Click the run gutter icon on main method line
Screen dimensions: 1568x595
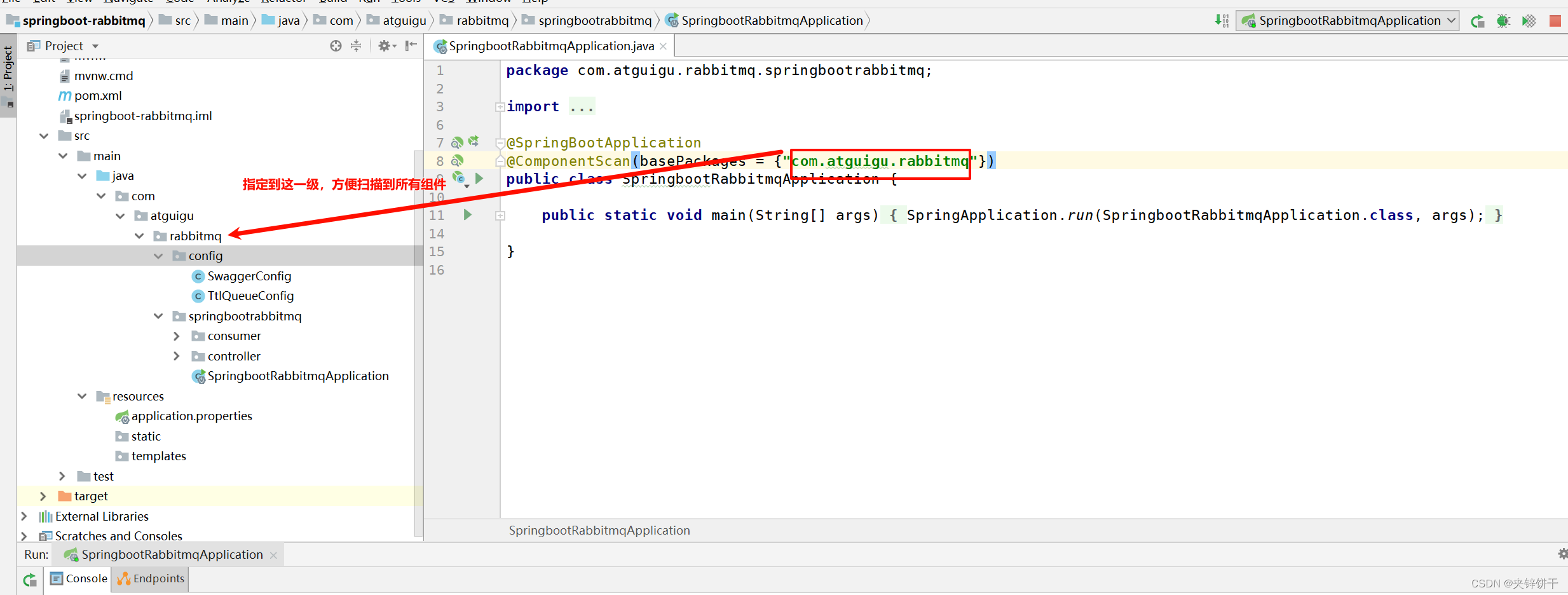(x=467, y=215)
